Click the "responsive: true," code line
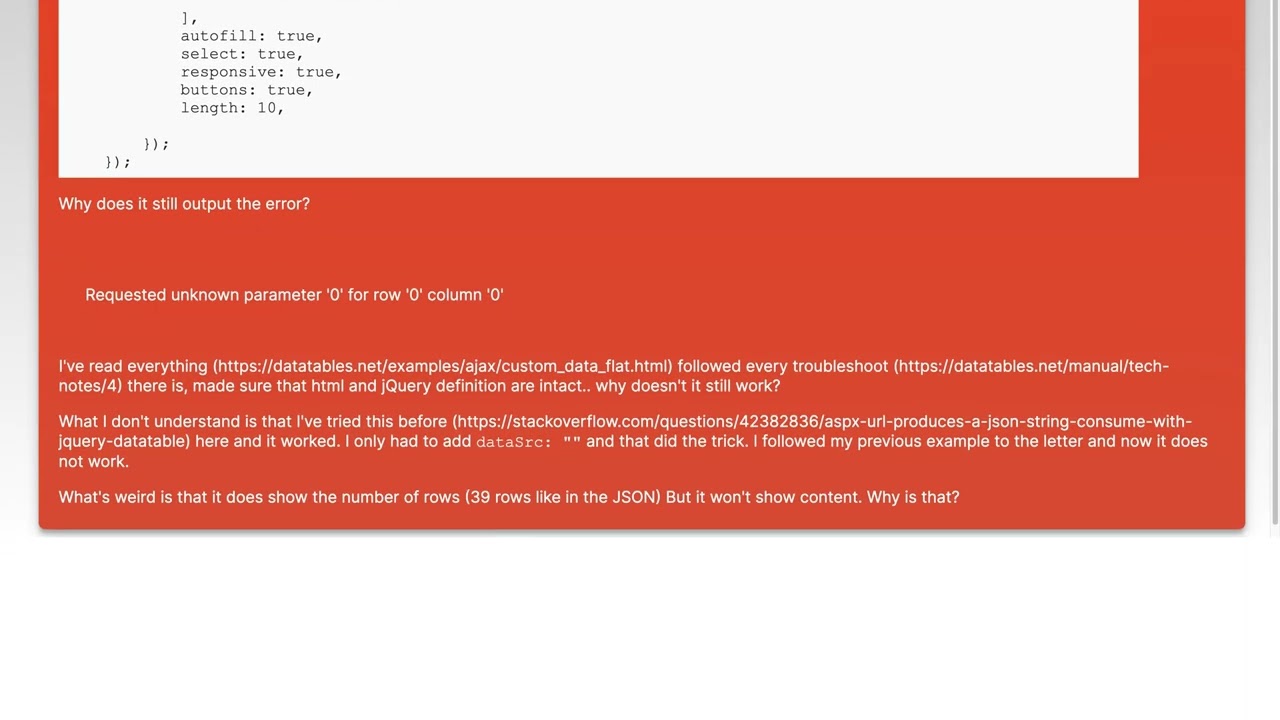The image size is (1280, 720). [261, 72]
